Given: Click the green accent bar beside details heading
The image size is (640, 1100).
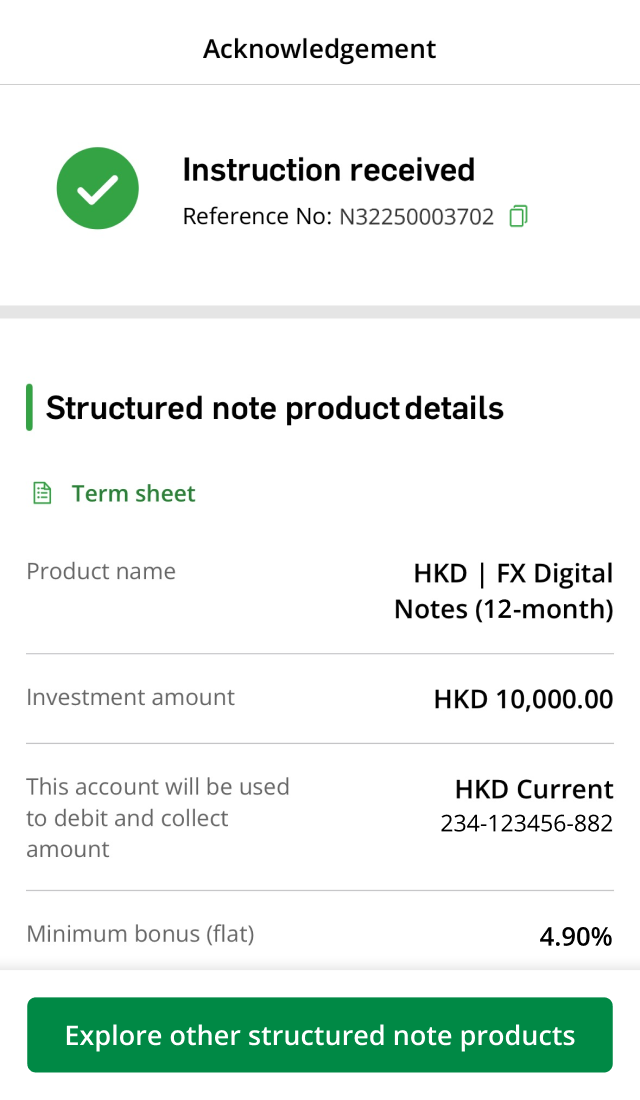Looking at the screenshot, I should pyautogui.click(x=31, y=408).
